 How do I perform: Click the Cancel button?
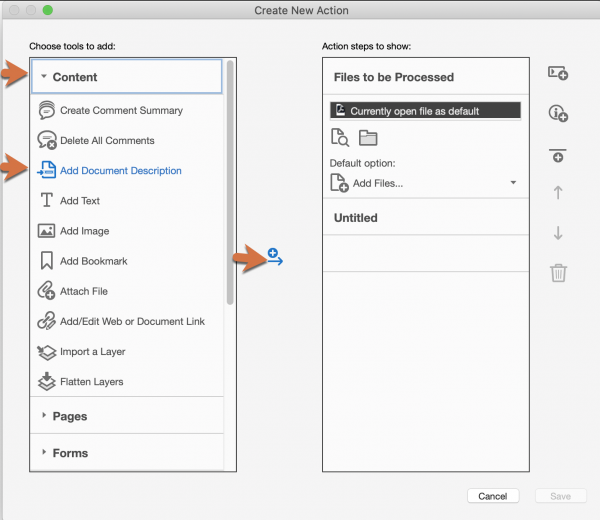pos(493,496)
